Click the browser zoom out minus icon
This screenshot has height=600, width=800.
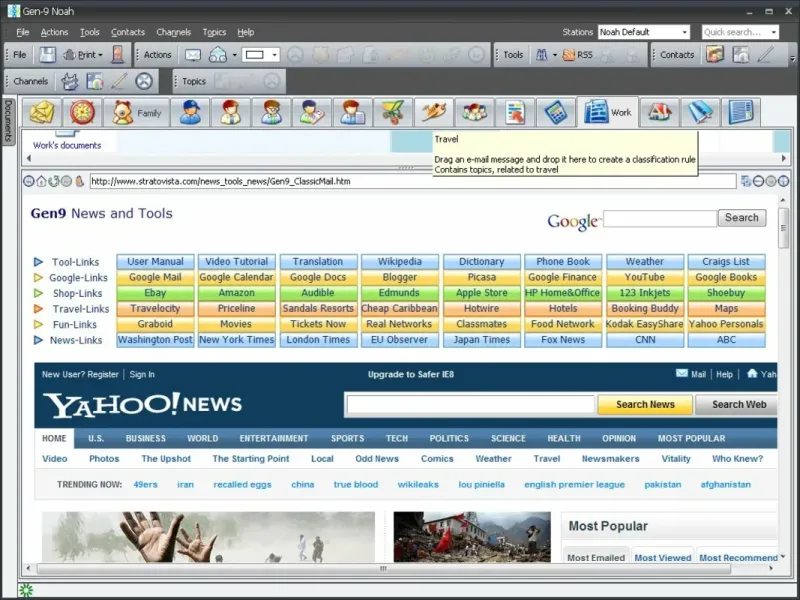click(x=758, y=181)
